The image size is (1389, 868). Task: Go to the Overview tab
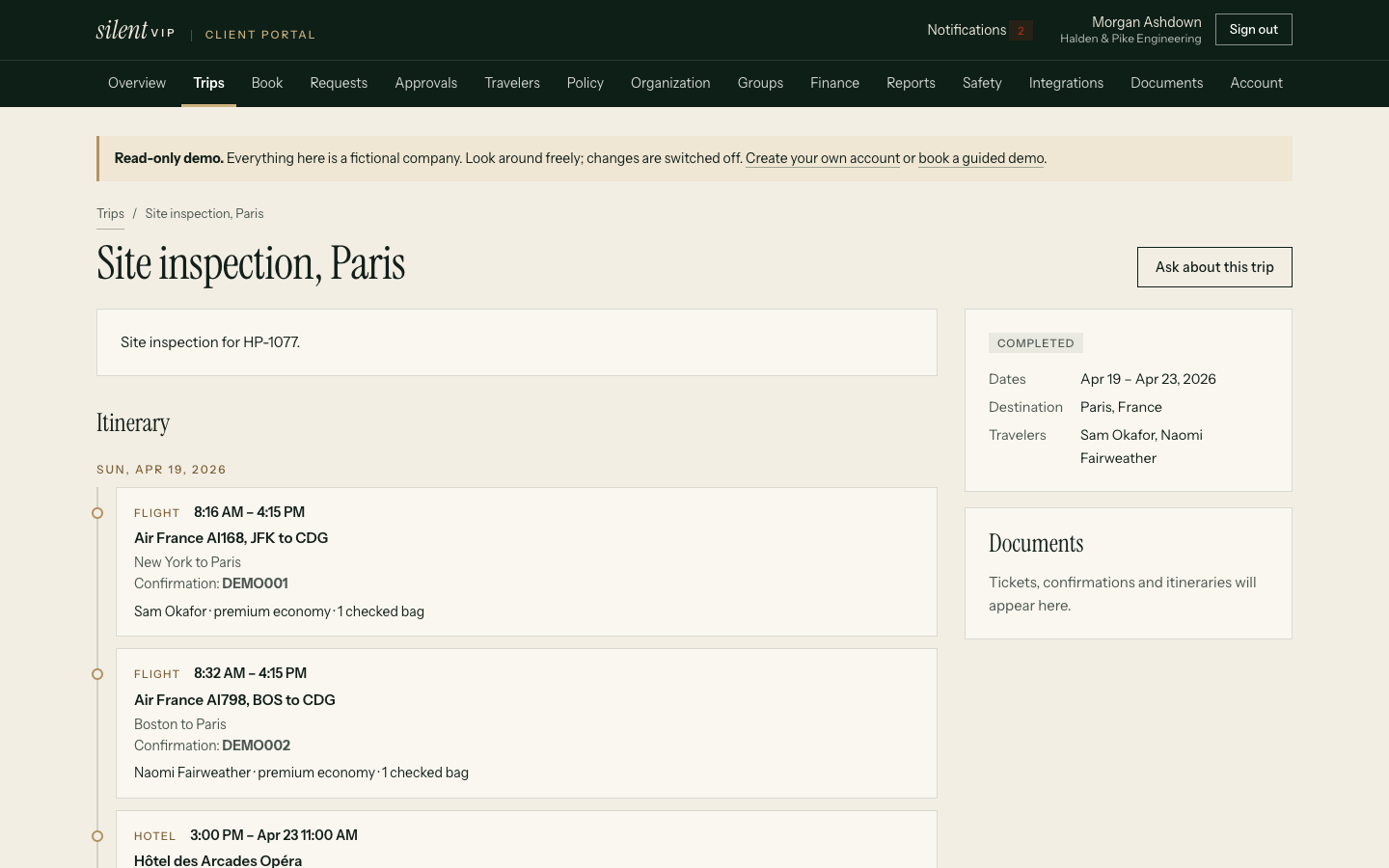click(137, 83)
